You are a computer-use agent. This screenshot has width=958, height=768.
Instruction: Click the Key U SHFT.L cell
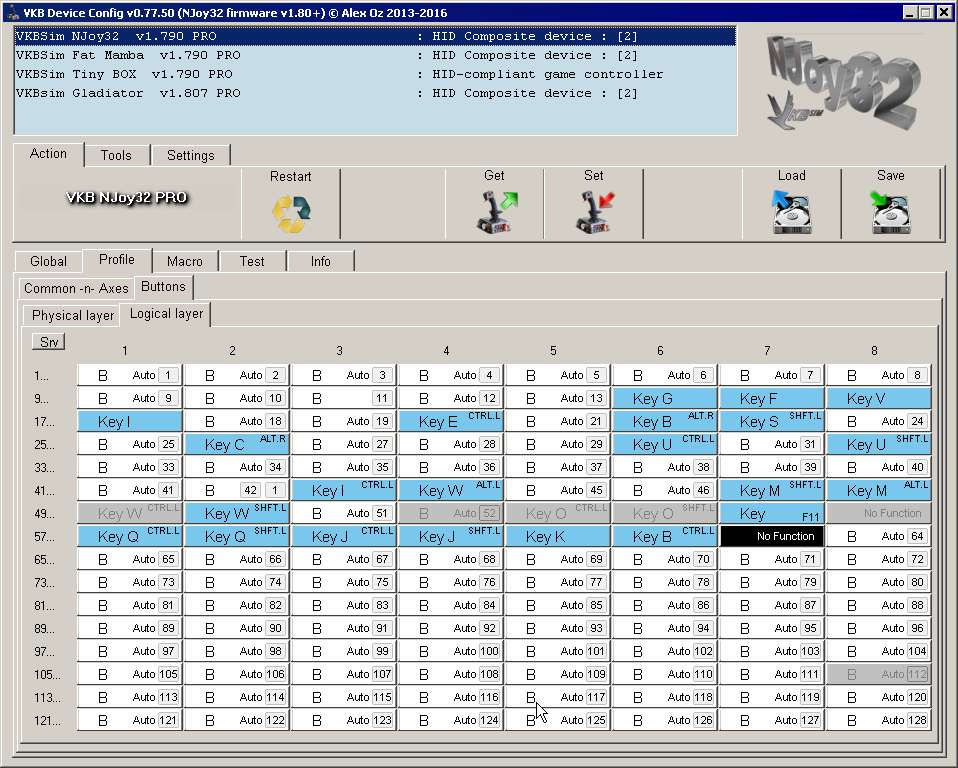879,444
